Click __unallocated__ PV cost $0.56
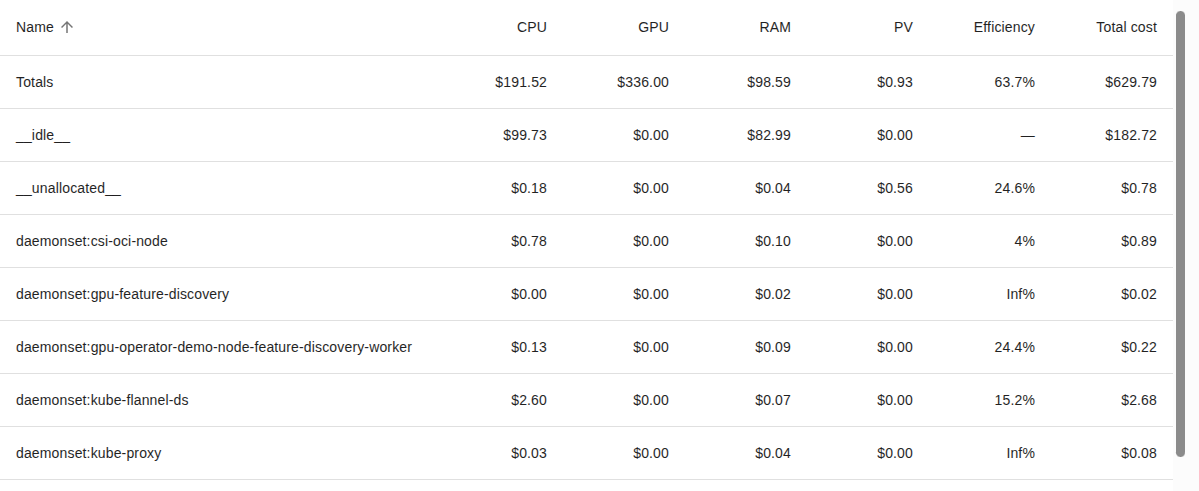Image resolution: width=1199 pixels, height=491 pixels. (x=895, y=188)
